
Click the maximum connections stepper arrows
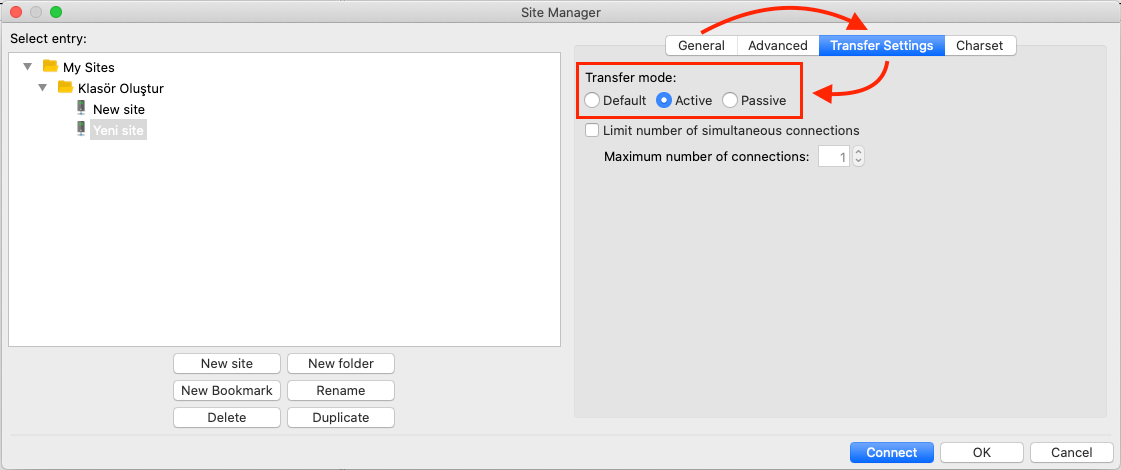tap(858, 157)
